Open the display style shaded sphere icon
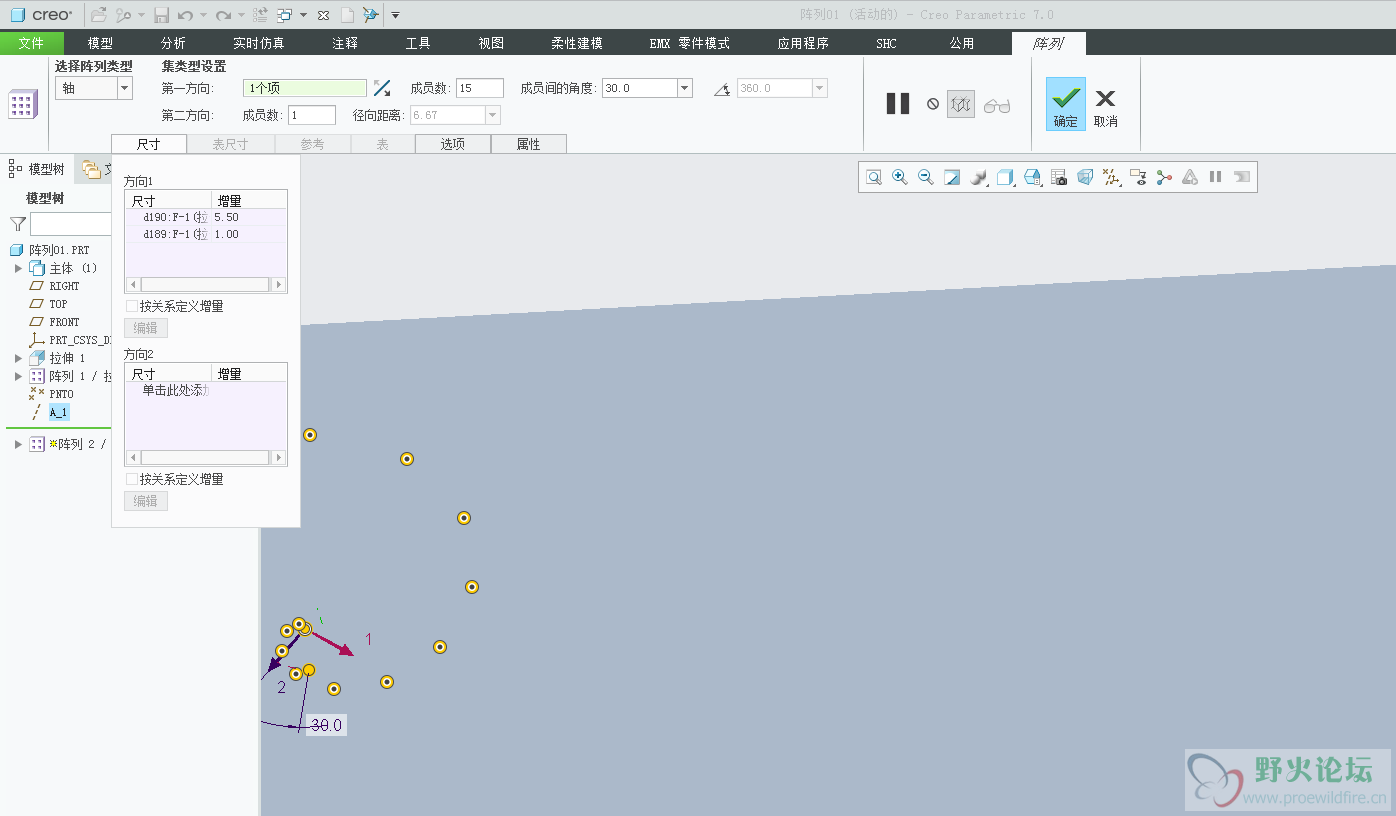Viewport: 1396px width, 816px height. (979, 177)
